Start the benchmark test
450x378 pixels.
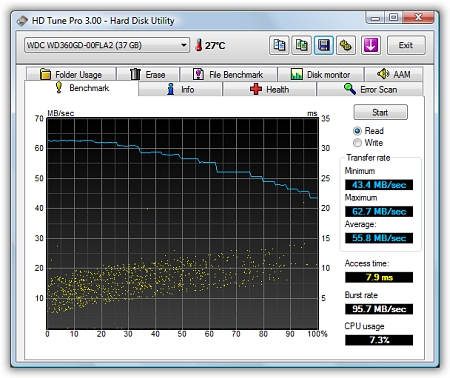(380, 112)
